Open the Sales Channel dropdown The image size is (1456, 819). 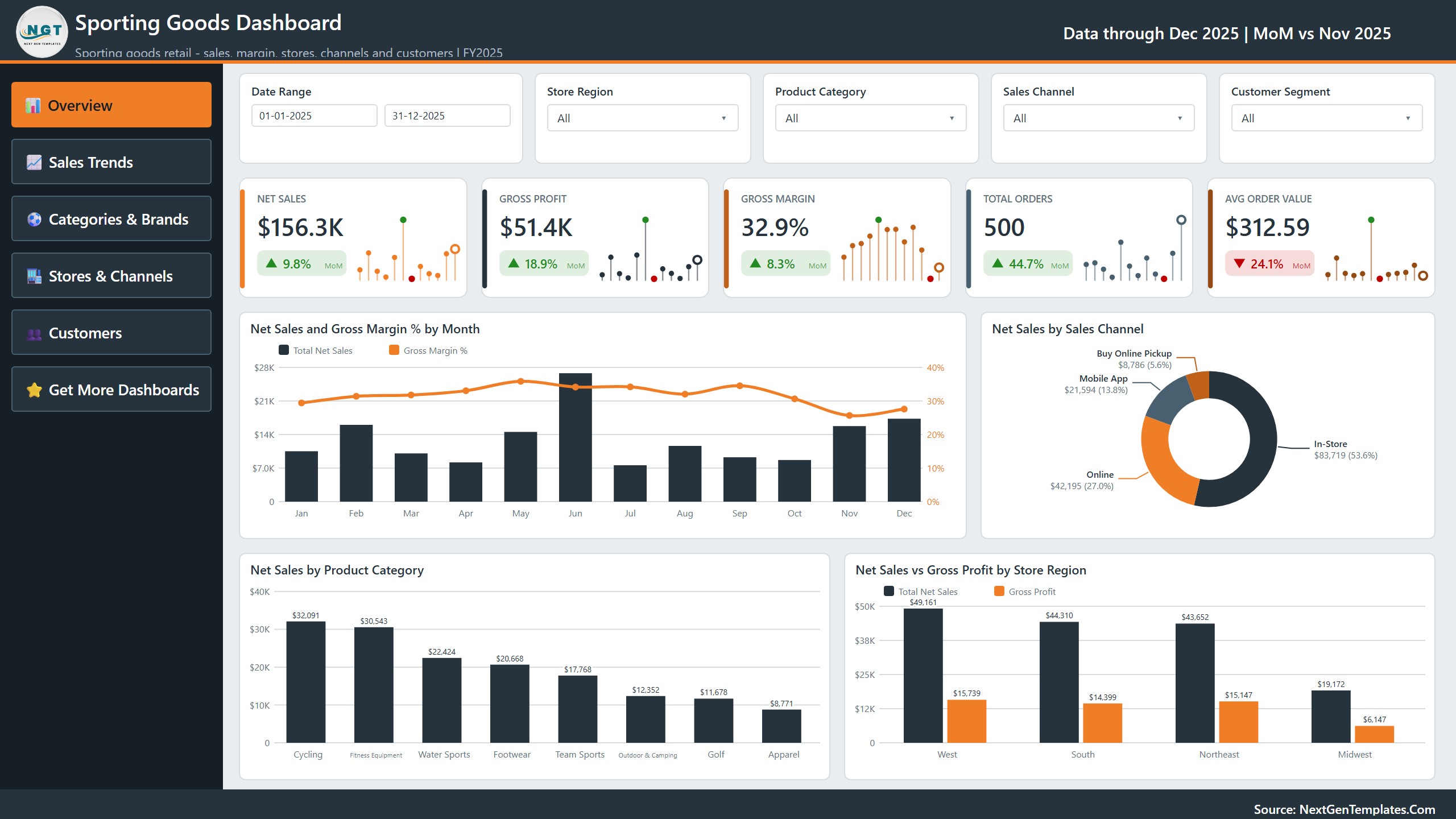pos(1099,118)
